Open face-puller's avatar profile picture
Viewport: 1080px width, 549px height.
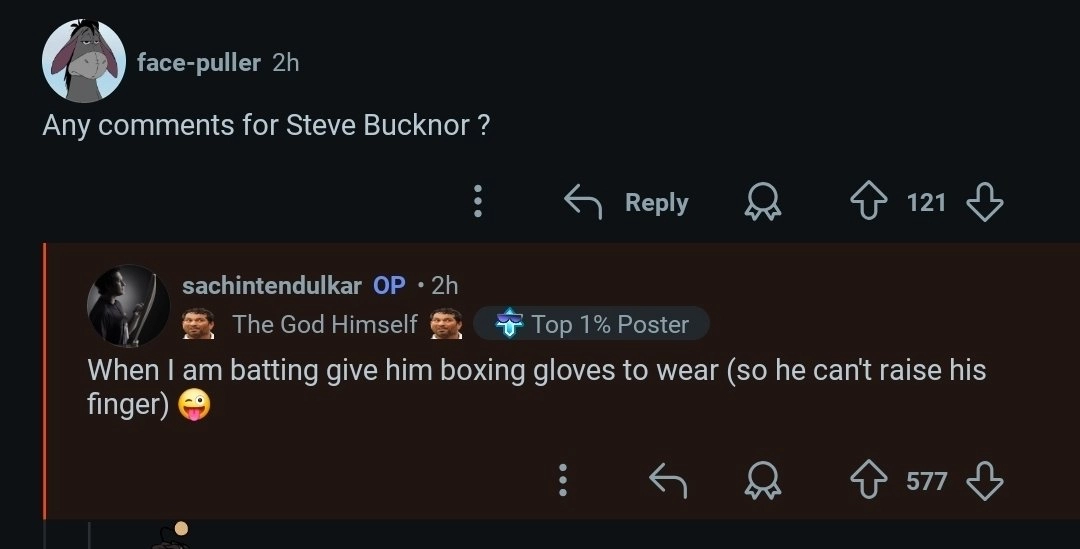[84, 61]
